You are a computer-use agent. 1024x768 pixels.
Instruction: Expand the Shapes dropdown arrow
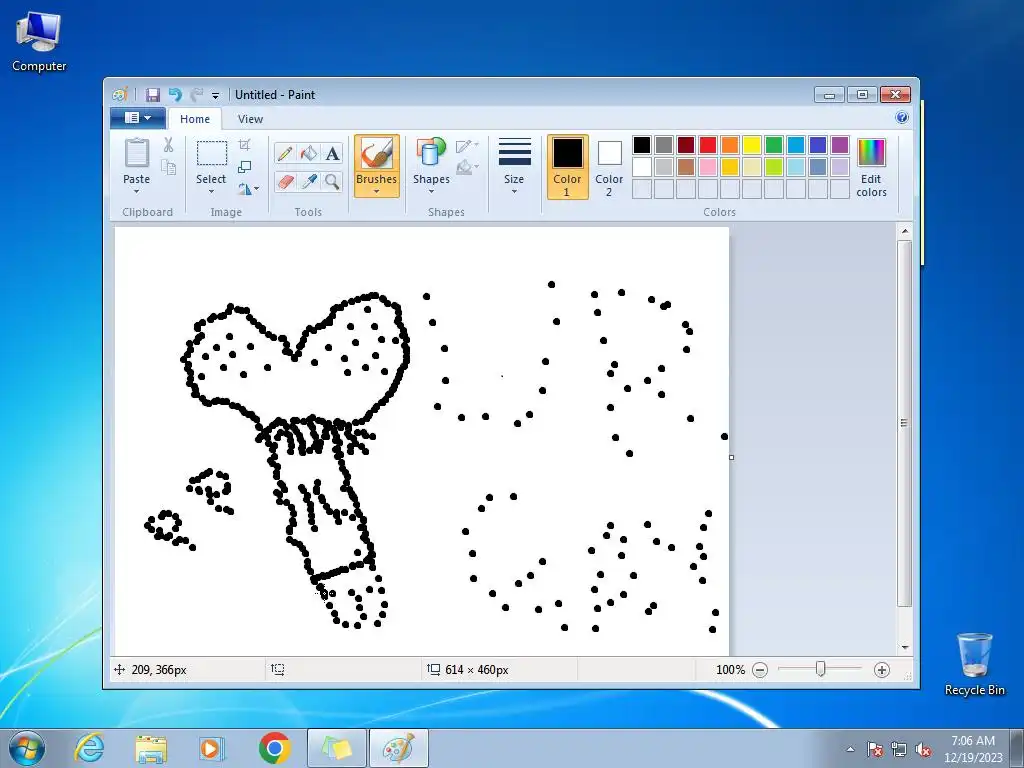(x=431, y=191)
